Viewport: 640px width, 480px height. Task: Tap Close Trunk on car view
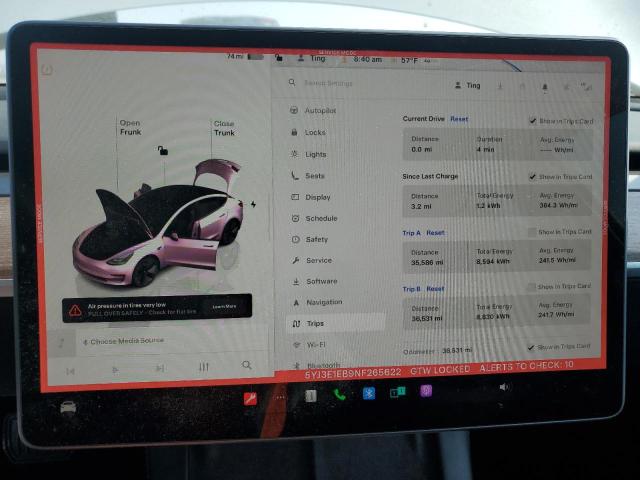coord(224,128)
